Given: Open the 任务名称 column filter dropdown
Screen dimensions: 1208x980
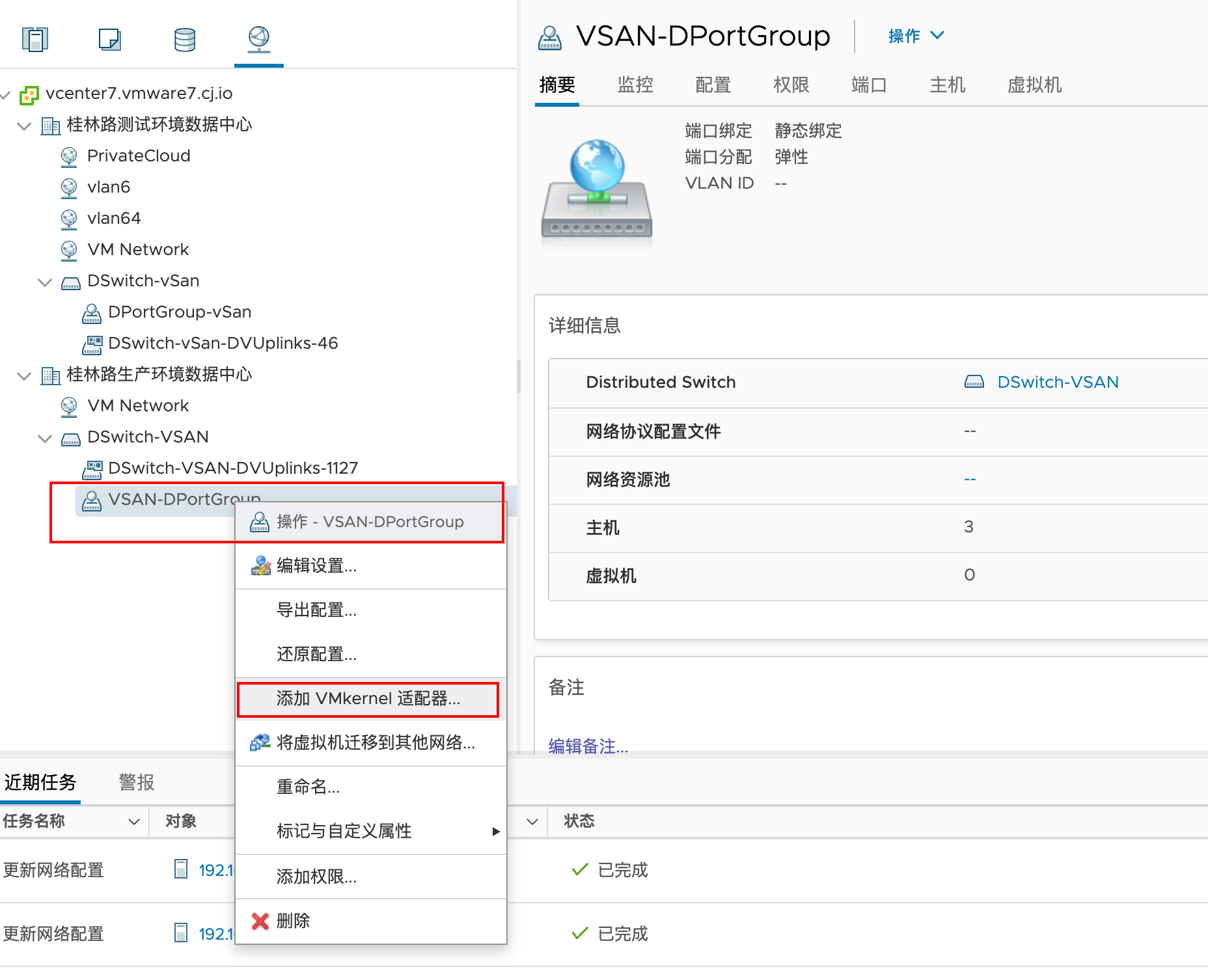Looking at the screenshot, I should pyautogui.click(x=134, y=821).
